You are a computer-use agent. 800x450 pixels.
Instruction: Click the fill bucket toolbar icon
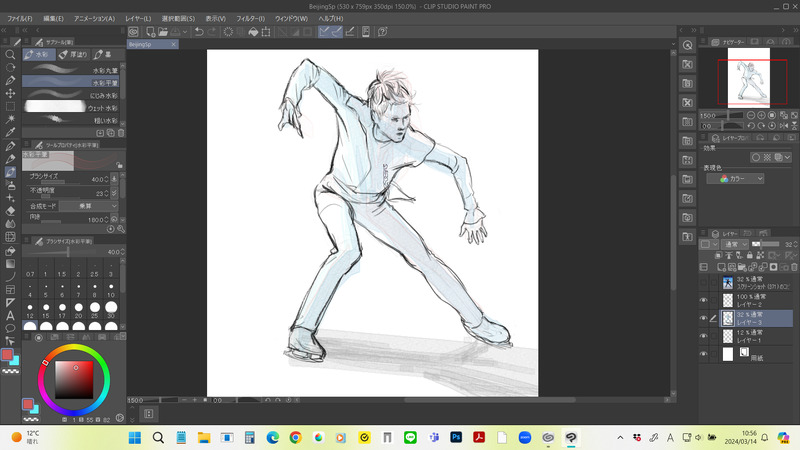point(252,32)
